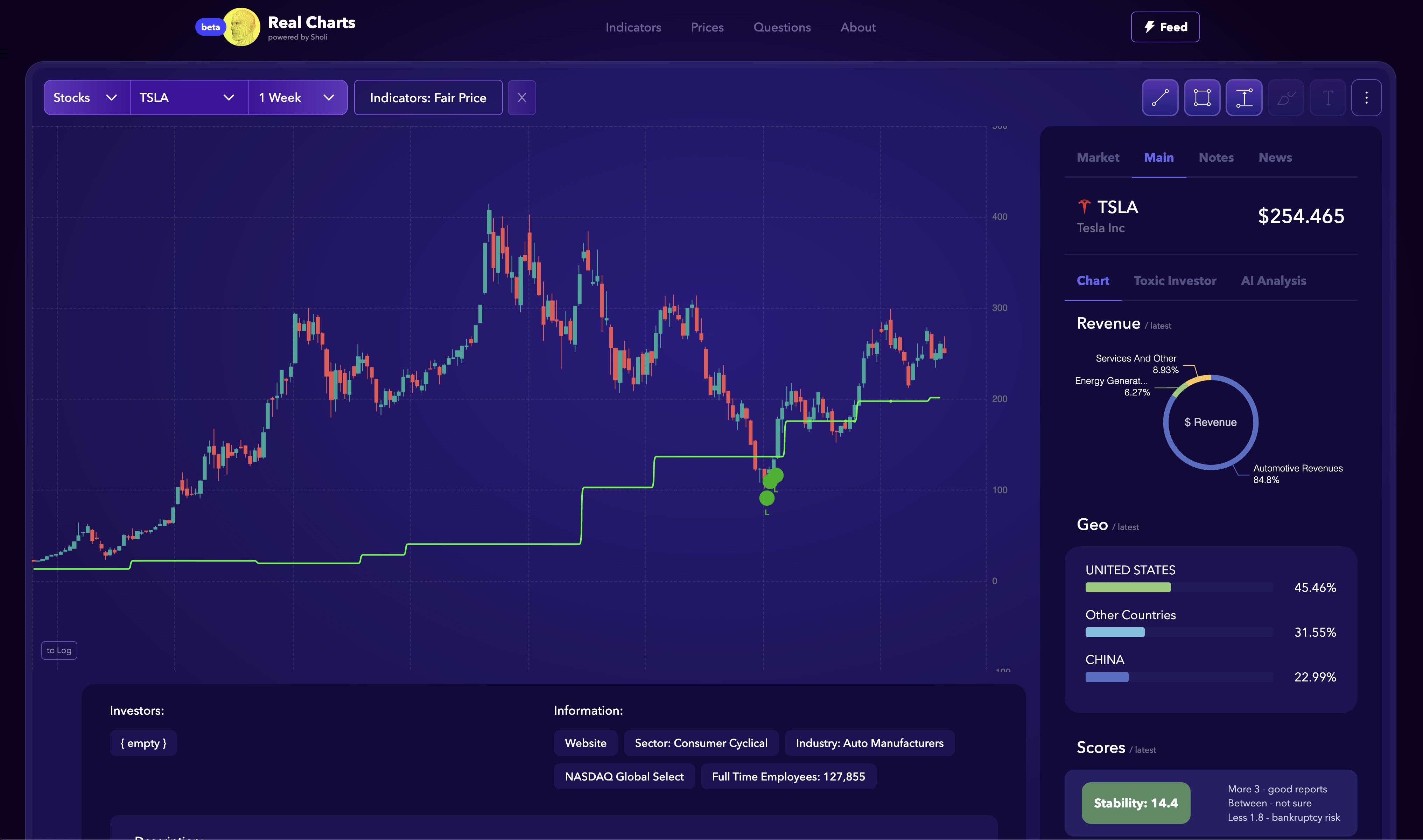Click the Revenue section heading
The image size is (1423, 840).
click(1108, 324)
